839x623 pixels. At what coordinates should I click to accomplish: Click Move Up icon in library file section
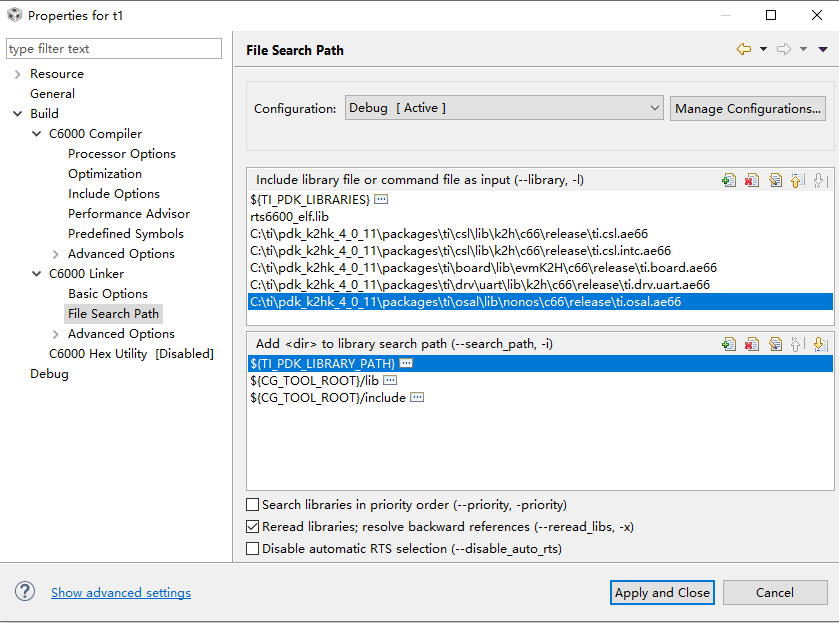pyautogui.click(x=797, y=180)
